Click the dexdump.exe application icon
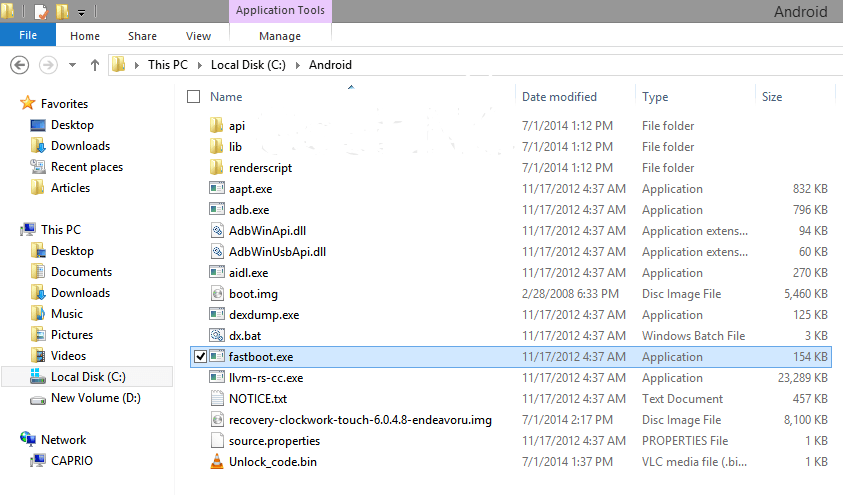Viewport: 843px width, 495px height. coord(217,314)
